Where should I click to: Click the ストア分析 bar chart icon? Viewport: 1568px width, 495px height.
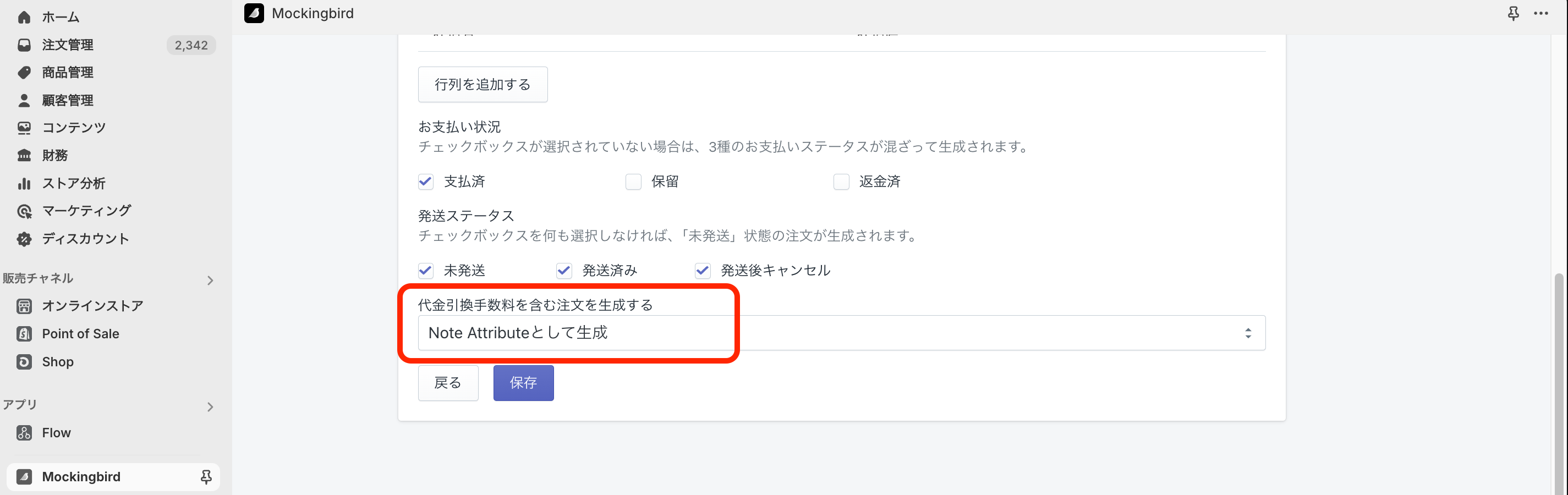click(24, 183)
